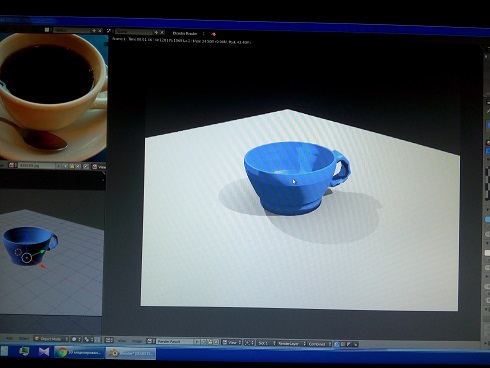Open the Image menu in image editor
490x368 pixels.
pyautogui.click(x=137, y=341)
